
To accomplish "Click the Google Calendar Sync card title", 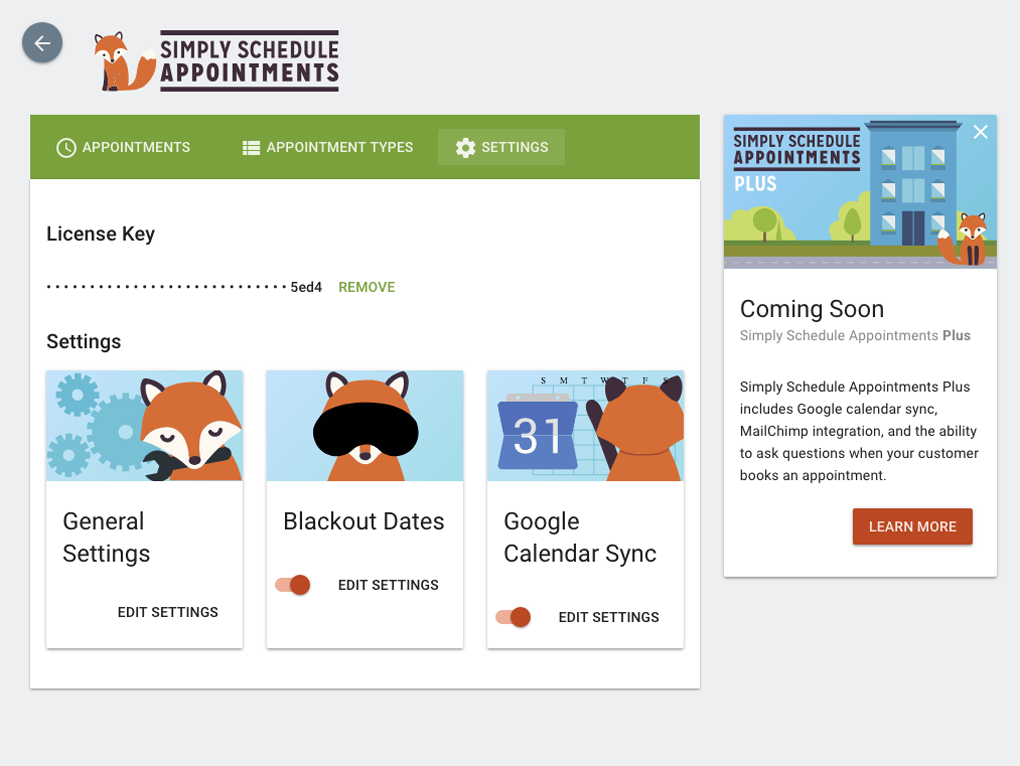I will pyautogui.click(x=580, y=537).
